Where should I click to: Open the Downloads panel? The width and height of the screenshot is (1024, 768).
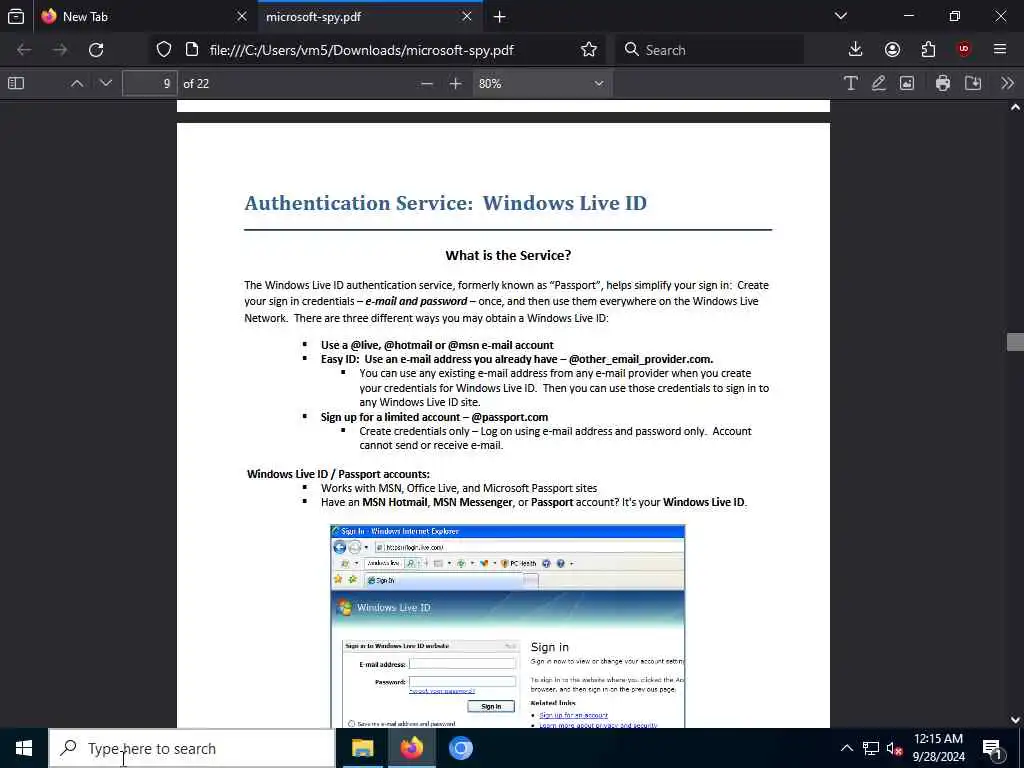click(x=856, y=50)
